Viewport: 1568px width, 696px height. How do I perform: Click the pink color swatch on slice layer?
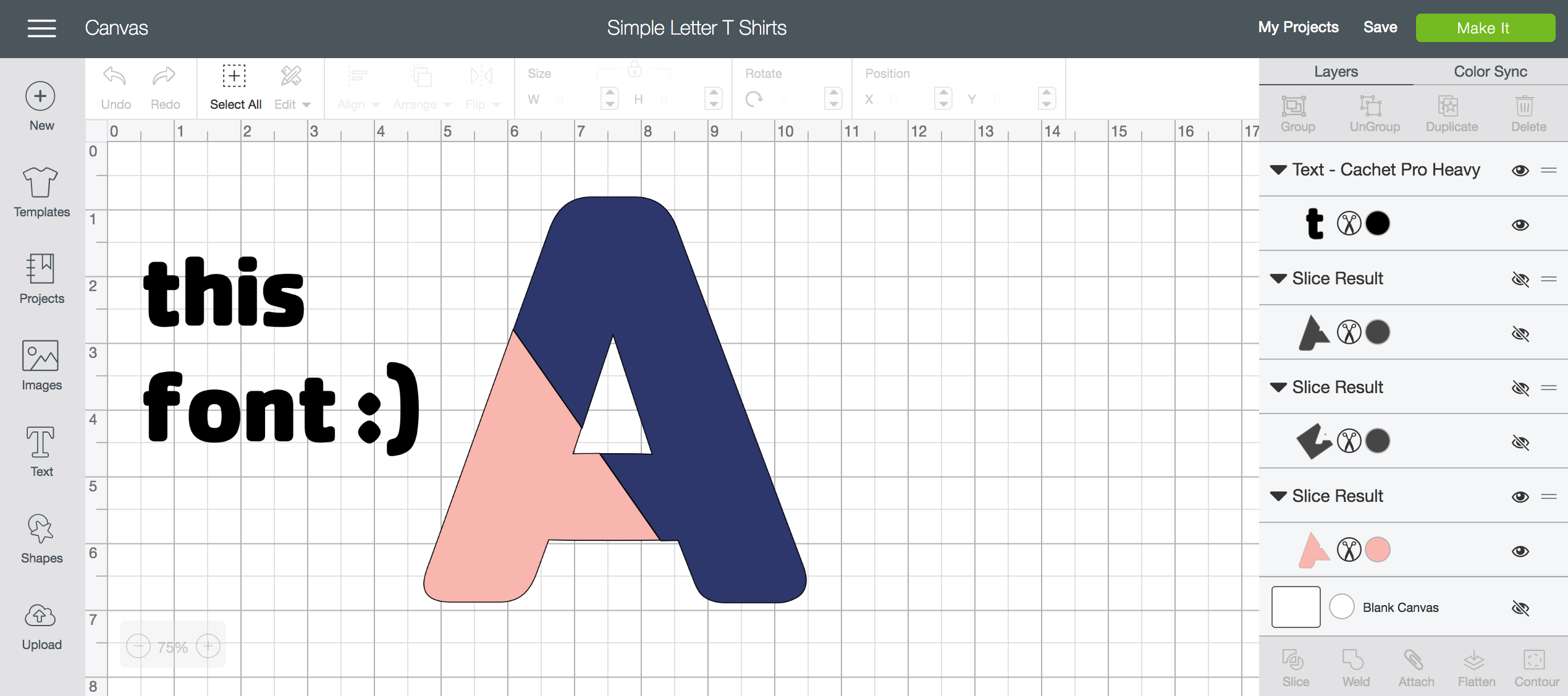pyautogui.click(x=1377, y=550)
